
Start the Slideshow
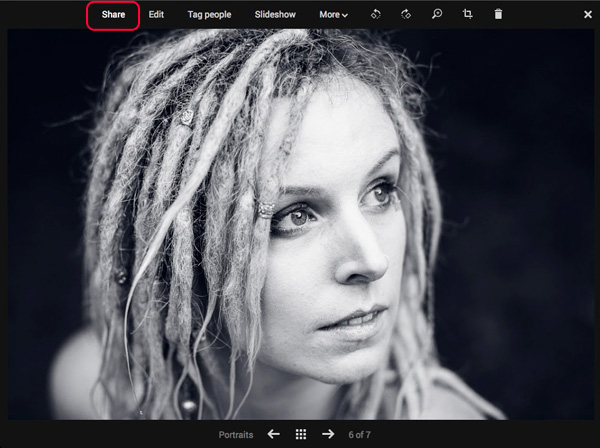[x=275, y=15]
